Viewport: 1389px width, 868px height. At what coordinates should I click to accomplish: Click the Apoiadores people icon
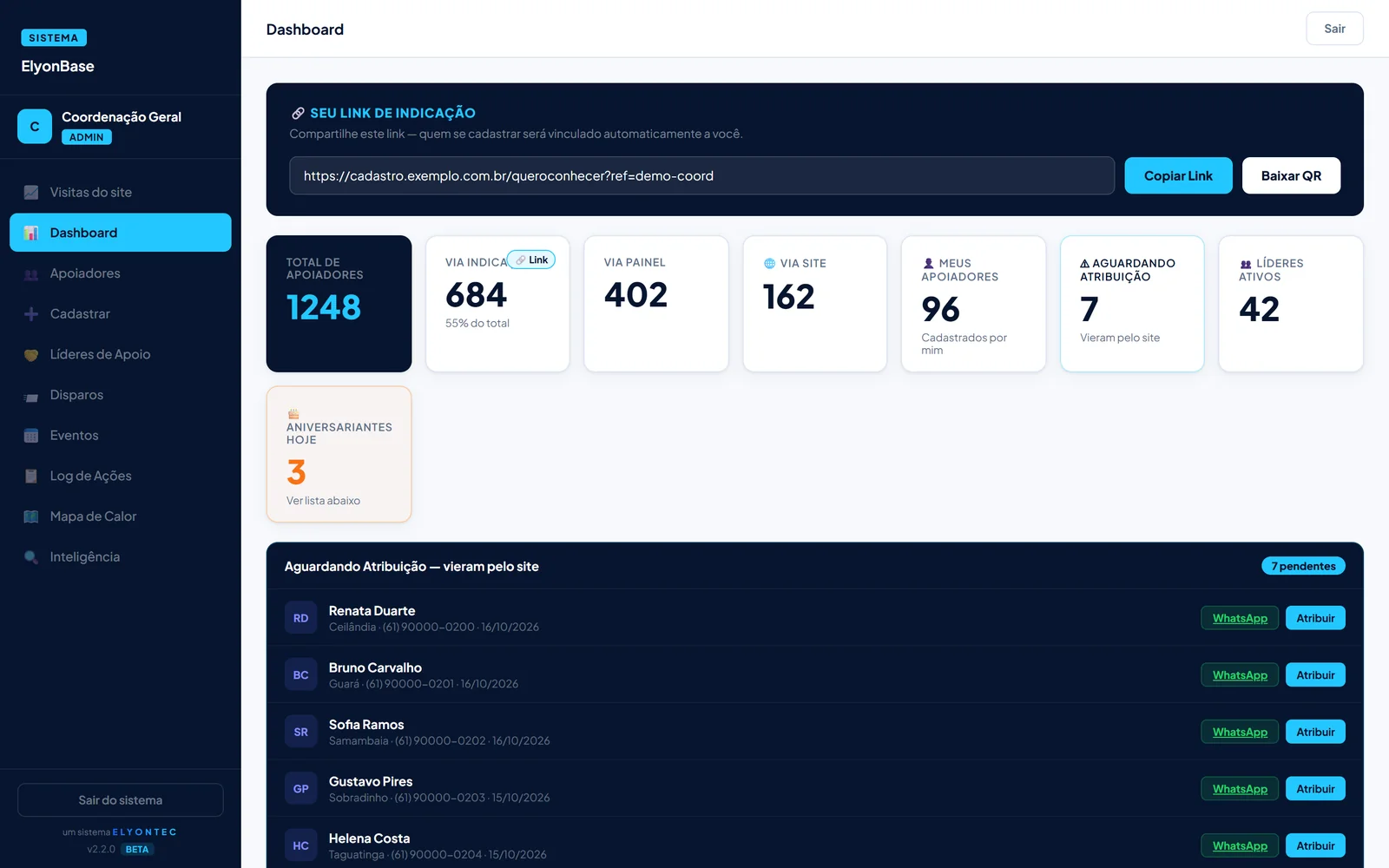point(31,273)
